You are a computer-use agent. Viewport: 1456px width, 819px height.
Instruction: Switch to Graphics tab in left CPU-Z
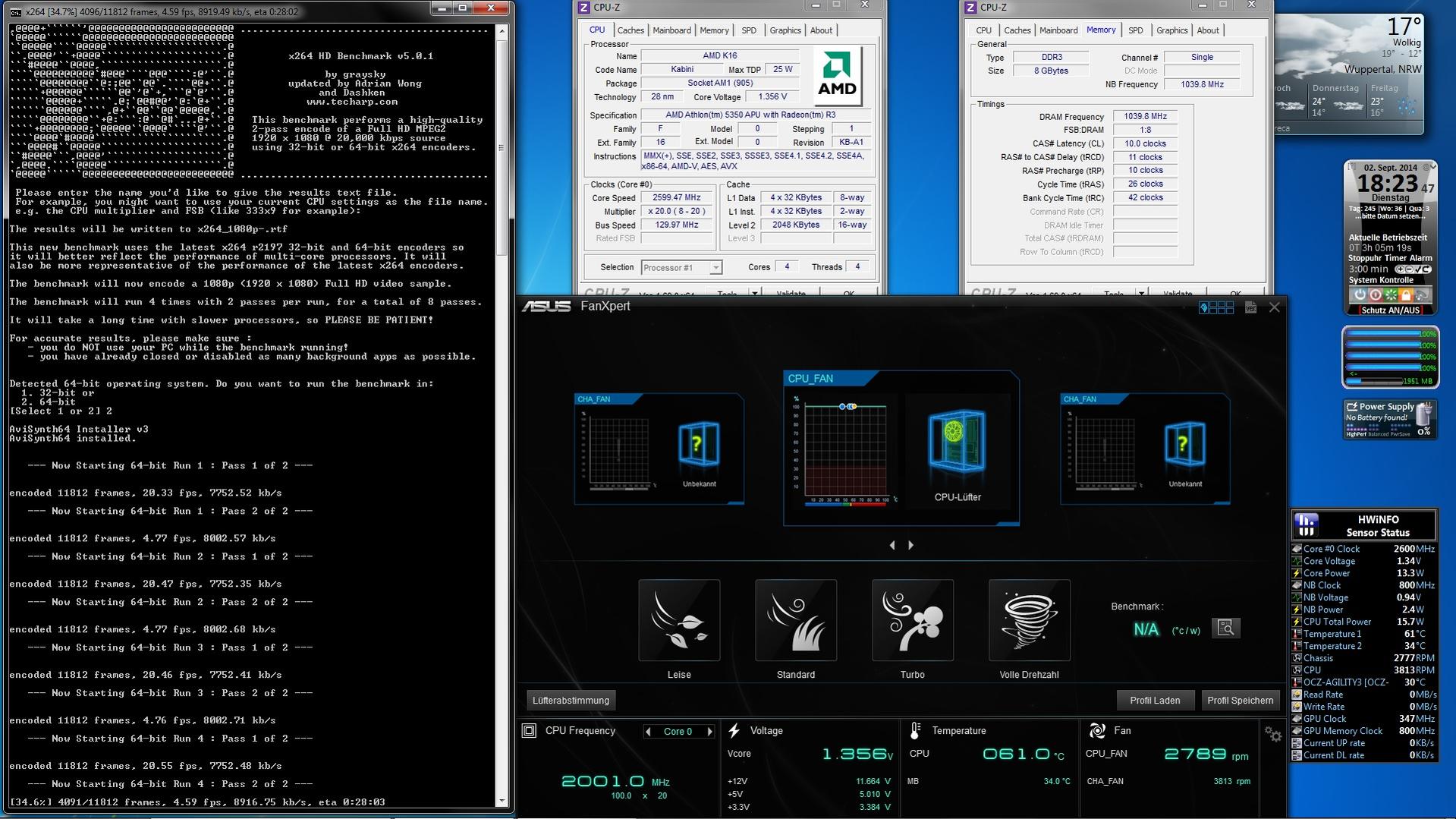(785, 30)
